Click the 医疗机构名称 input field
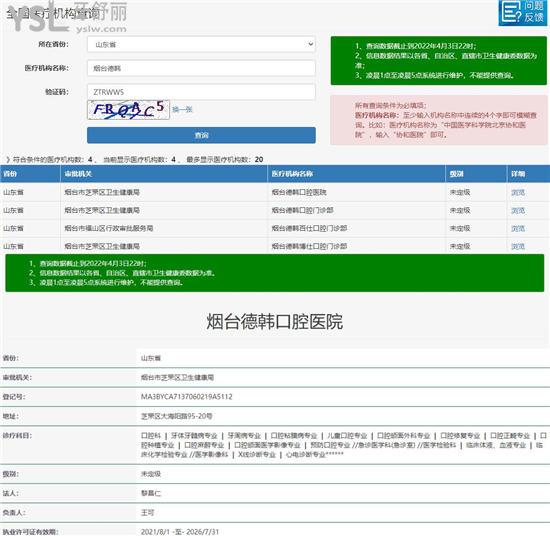The width and height of the screenshot is (550, 536). pos(201,68)
